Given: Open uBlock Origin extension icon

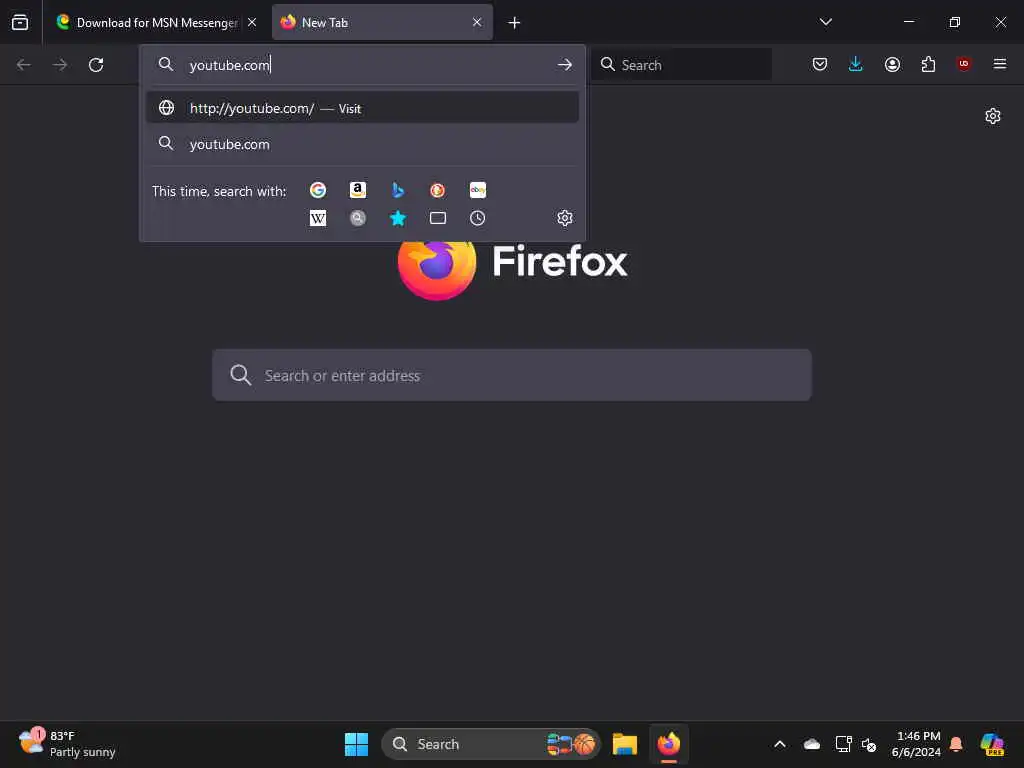Looking at the screenshot, I should coord(963,63).
